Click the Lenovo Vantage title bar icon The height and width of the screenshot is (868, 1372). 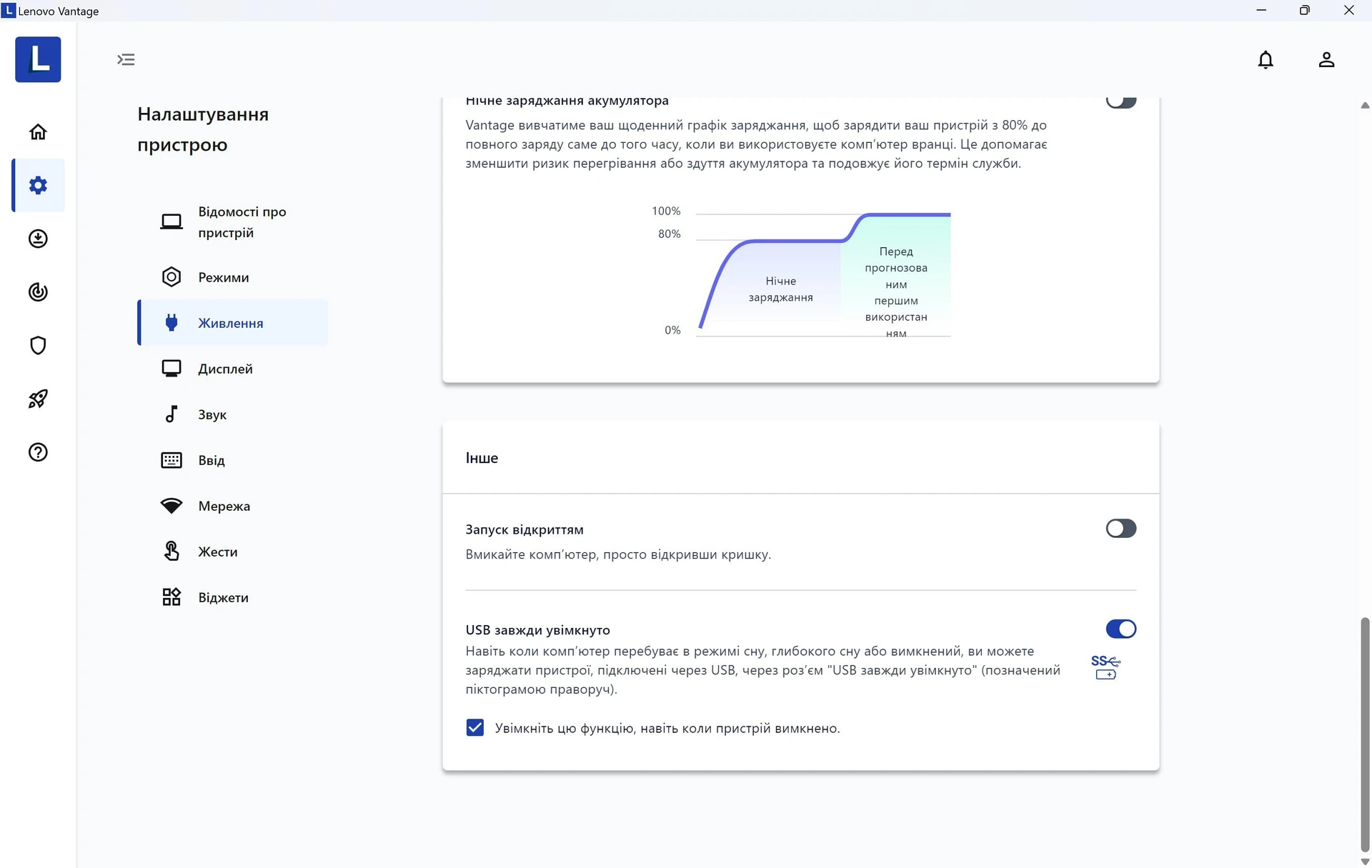pyautogui.click(x=9, y=11)
